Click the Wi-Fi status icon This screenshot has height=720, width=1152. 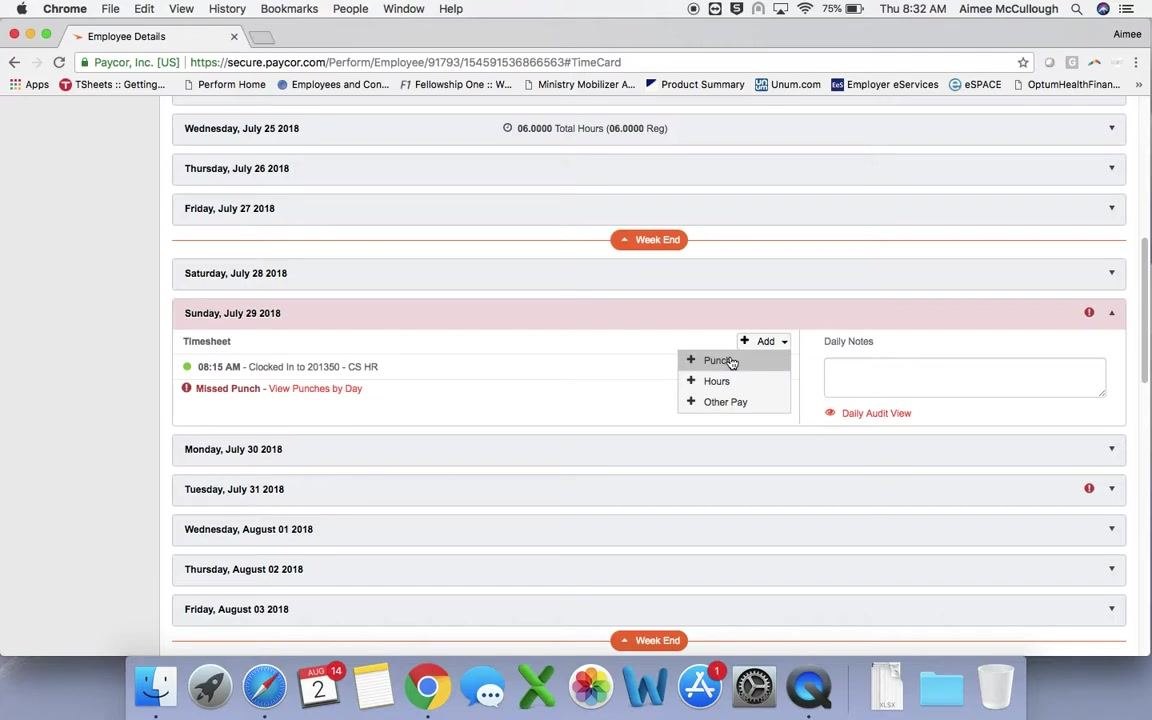(x=804, y=9)
